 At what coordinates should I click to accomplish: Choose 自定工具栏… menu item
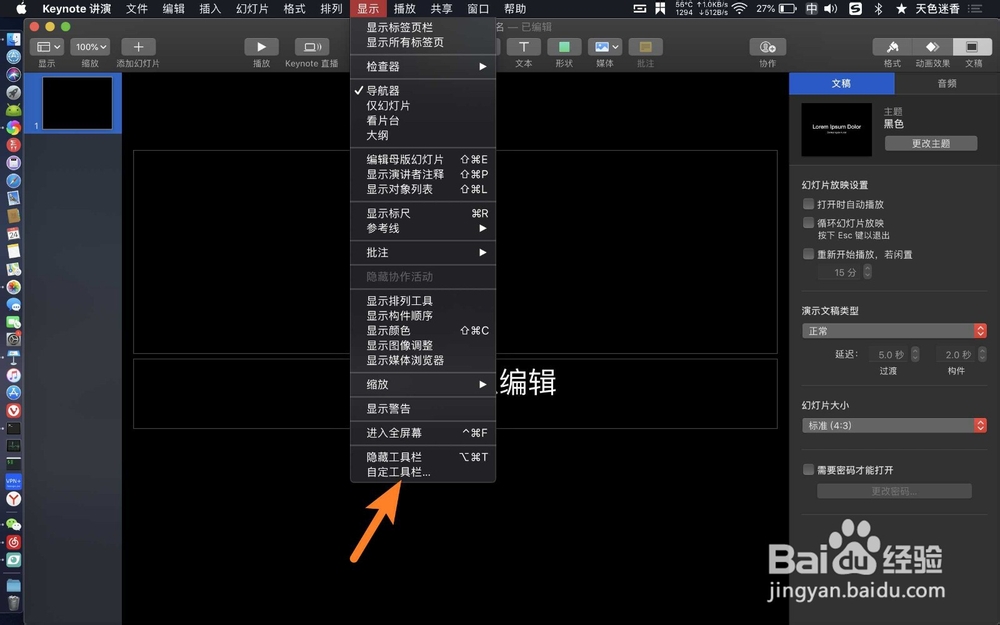(x=423, y=473)
